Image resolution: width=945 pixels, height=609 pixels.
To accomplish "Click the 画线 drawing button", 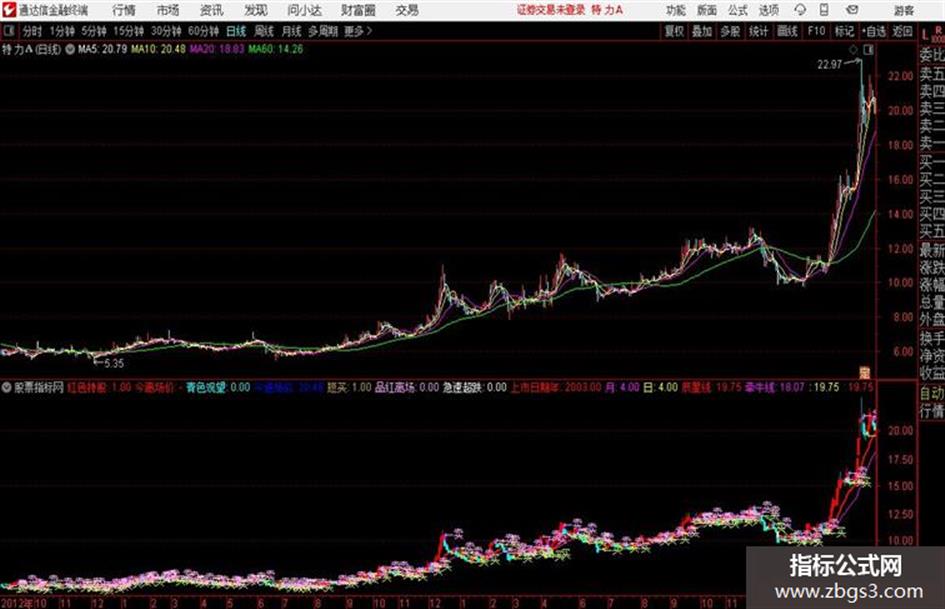I will point(787,31).
